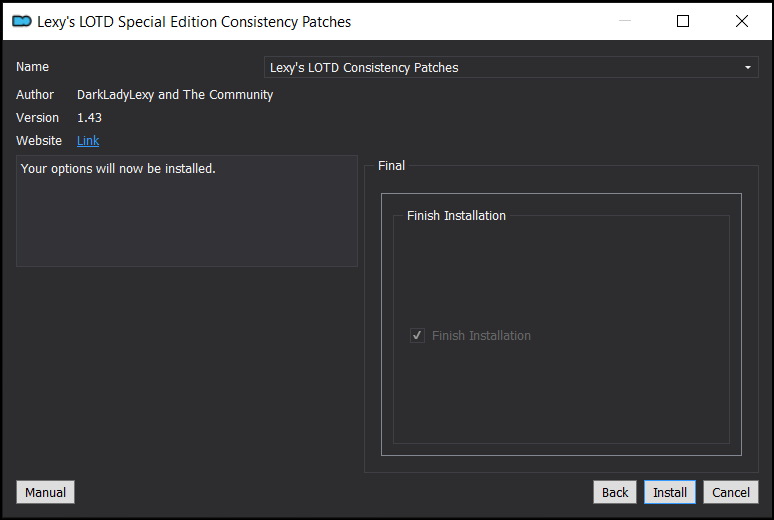
Task: Click the description box saying options will be installed
Action: (x=187, y=211)
